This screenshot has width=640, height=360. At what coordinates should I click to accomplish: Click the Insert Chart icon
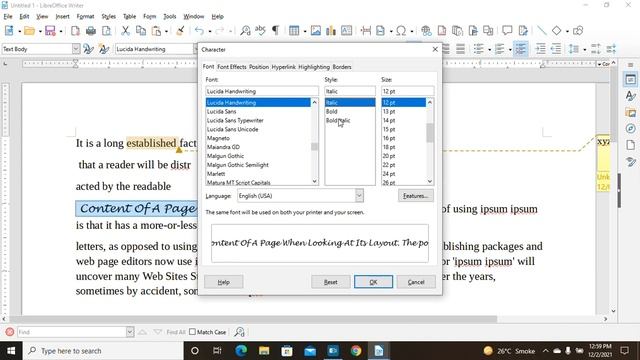[331, 31]
